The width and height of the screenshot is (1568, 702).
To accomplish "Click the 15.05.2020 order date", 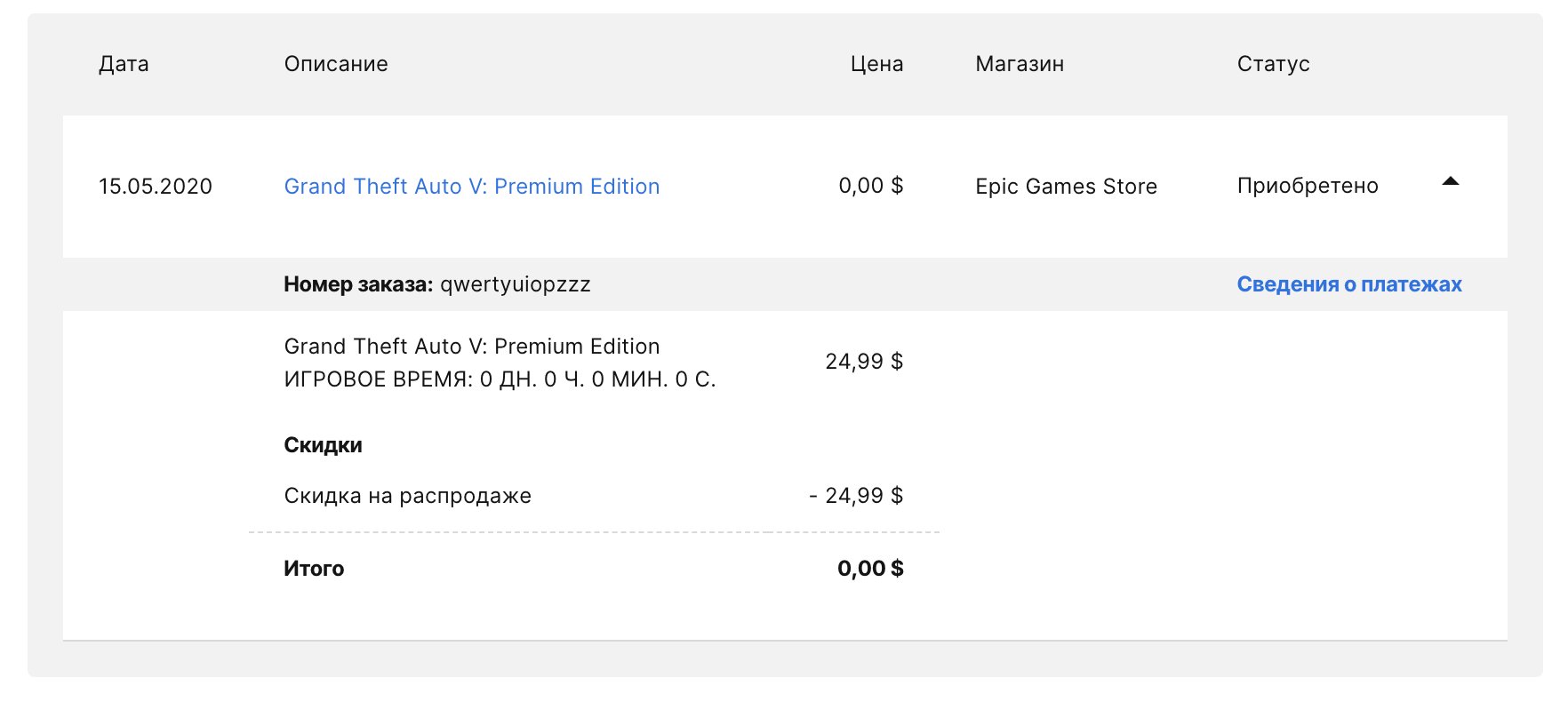I will 156,187.
